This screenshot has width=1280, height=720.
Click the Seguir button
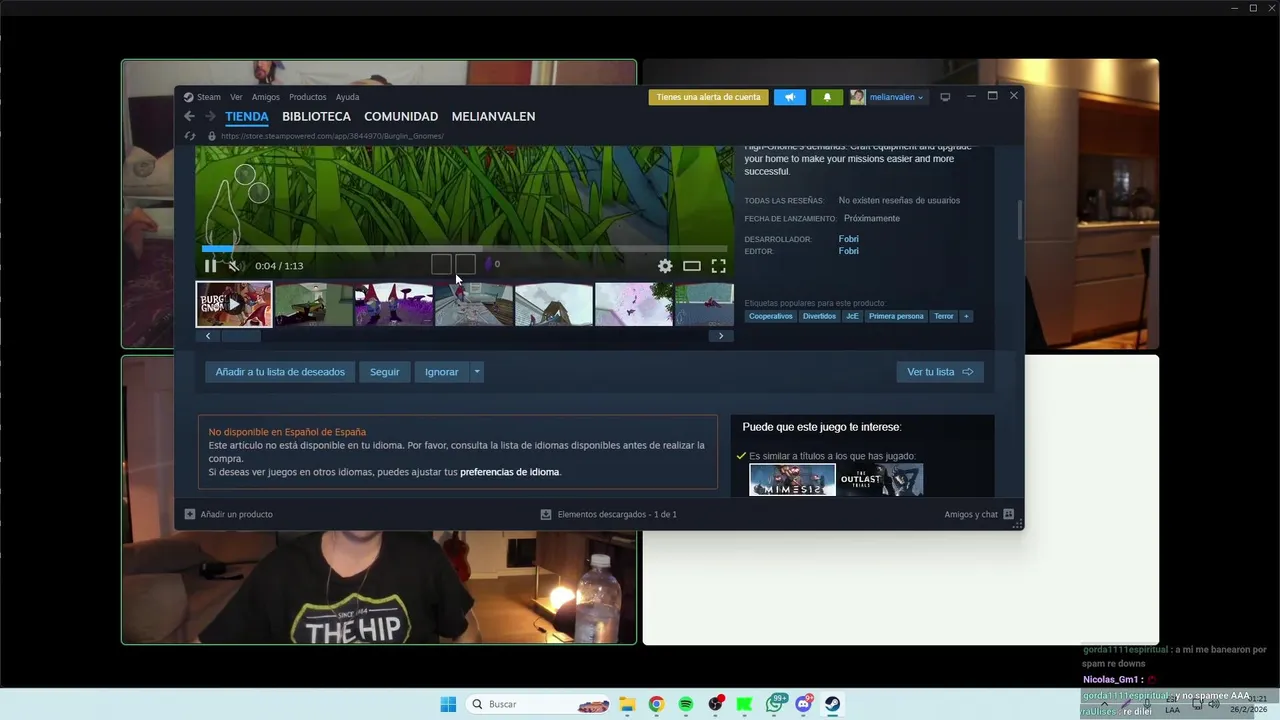click(x=384, y=372)
